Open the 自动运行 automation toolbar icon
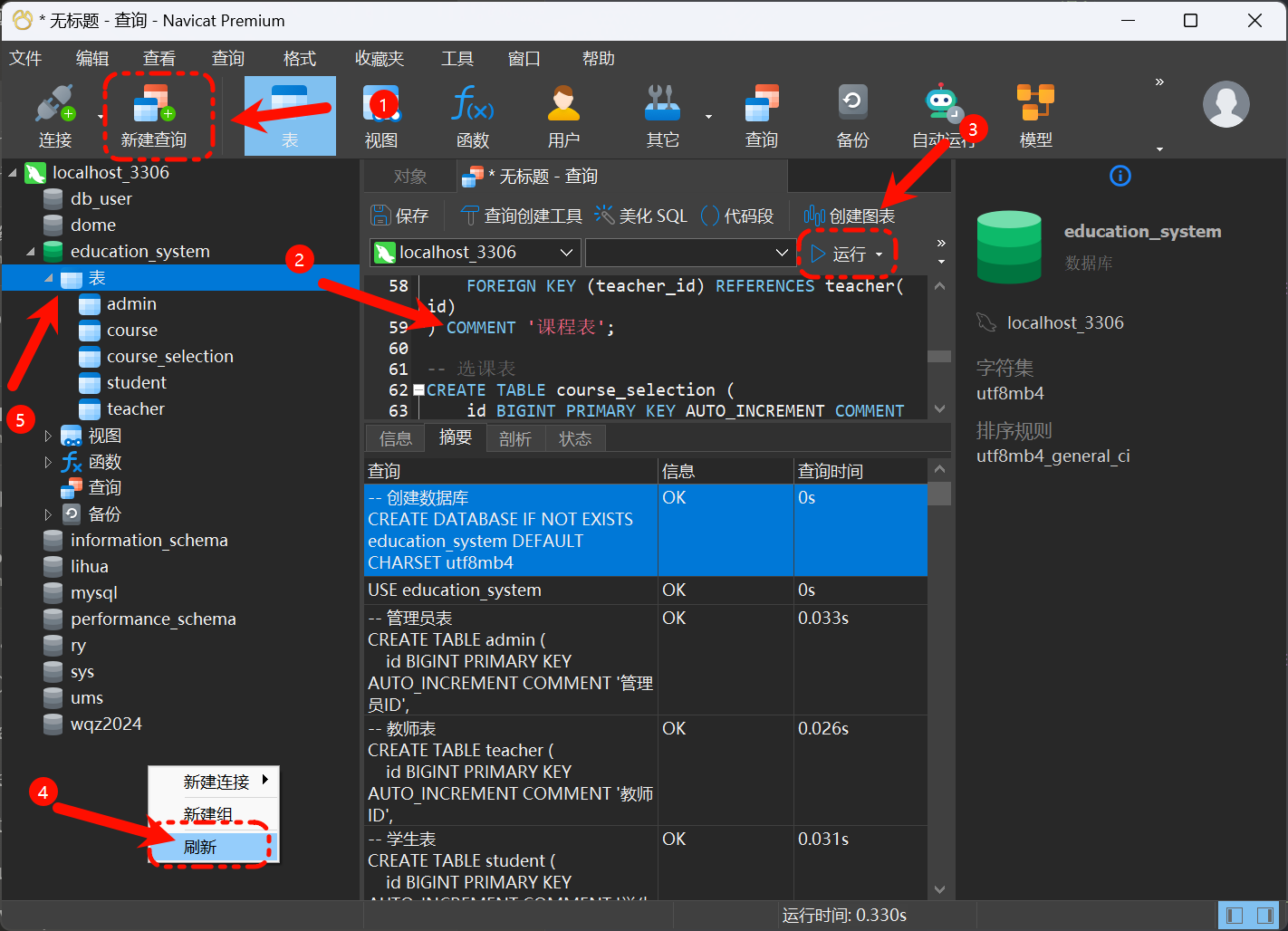1288x931 pixels. [943, 116]
